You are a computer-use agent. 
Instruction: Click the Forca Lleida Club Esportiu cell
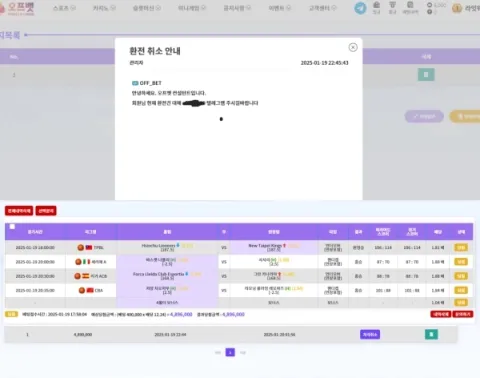tap(167, 276)
